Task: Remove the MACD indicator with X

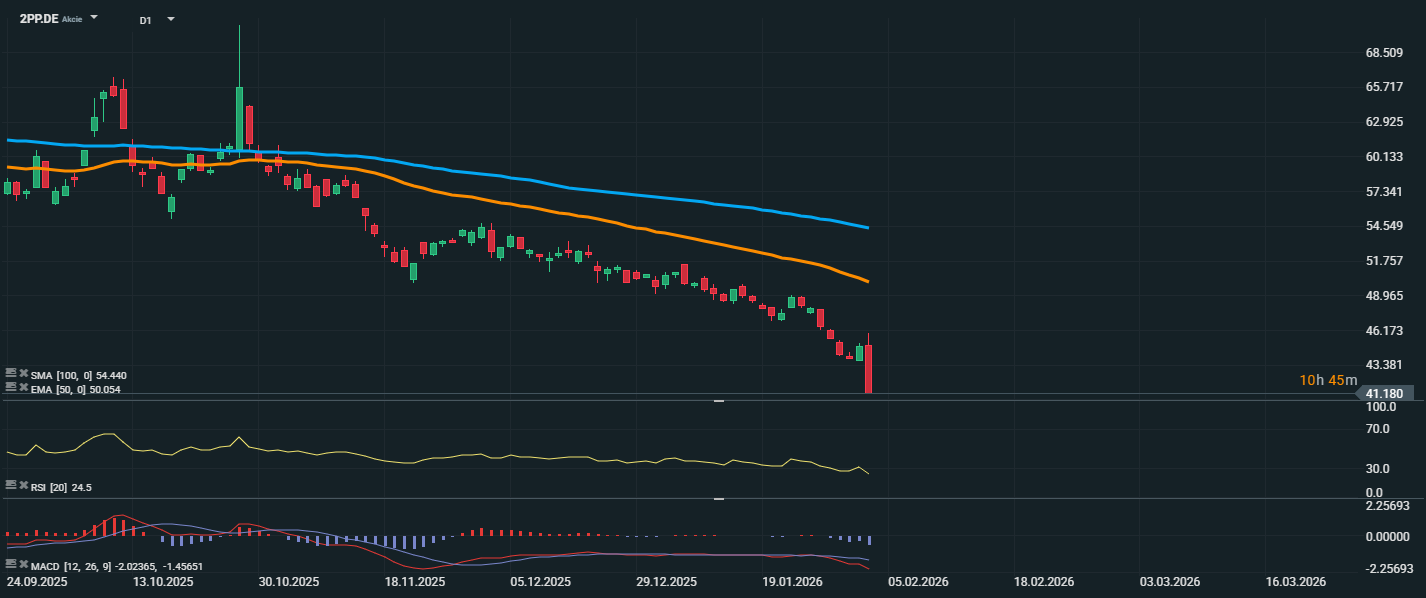Action: [23, 565]
